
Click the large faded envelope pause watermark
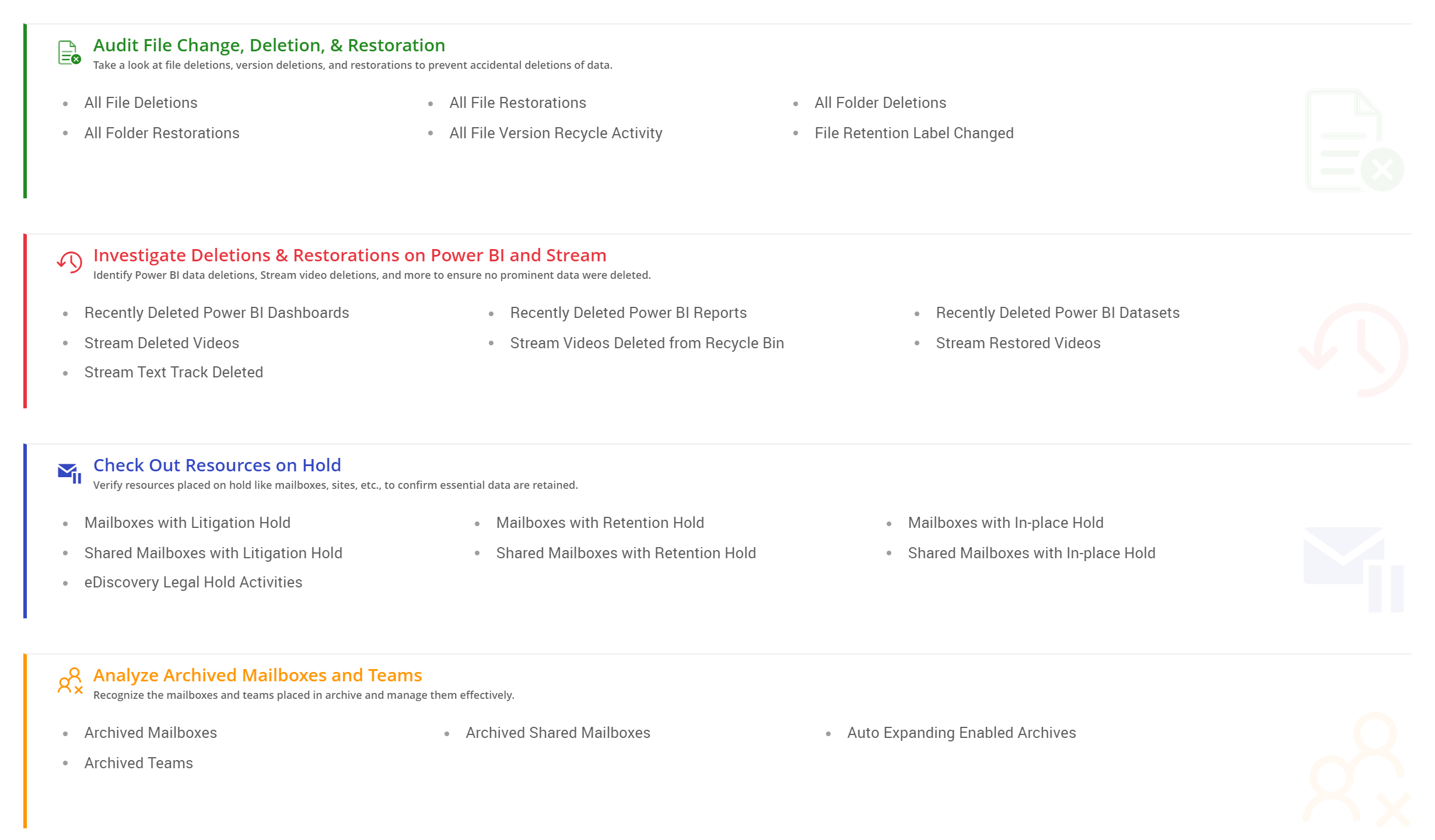click(1353, 568)
